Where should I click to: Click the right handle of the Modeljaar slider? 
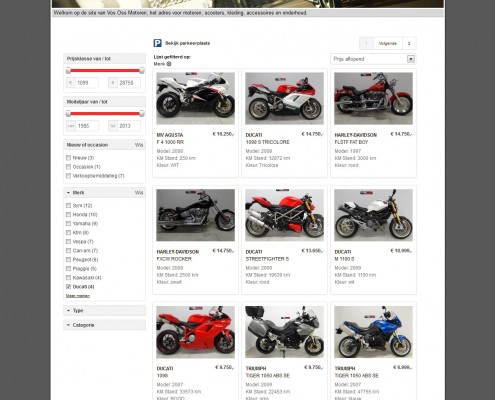click(x=142, y=113)
